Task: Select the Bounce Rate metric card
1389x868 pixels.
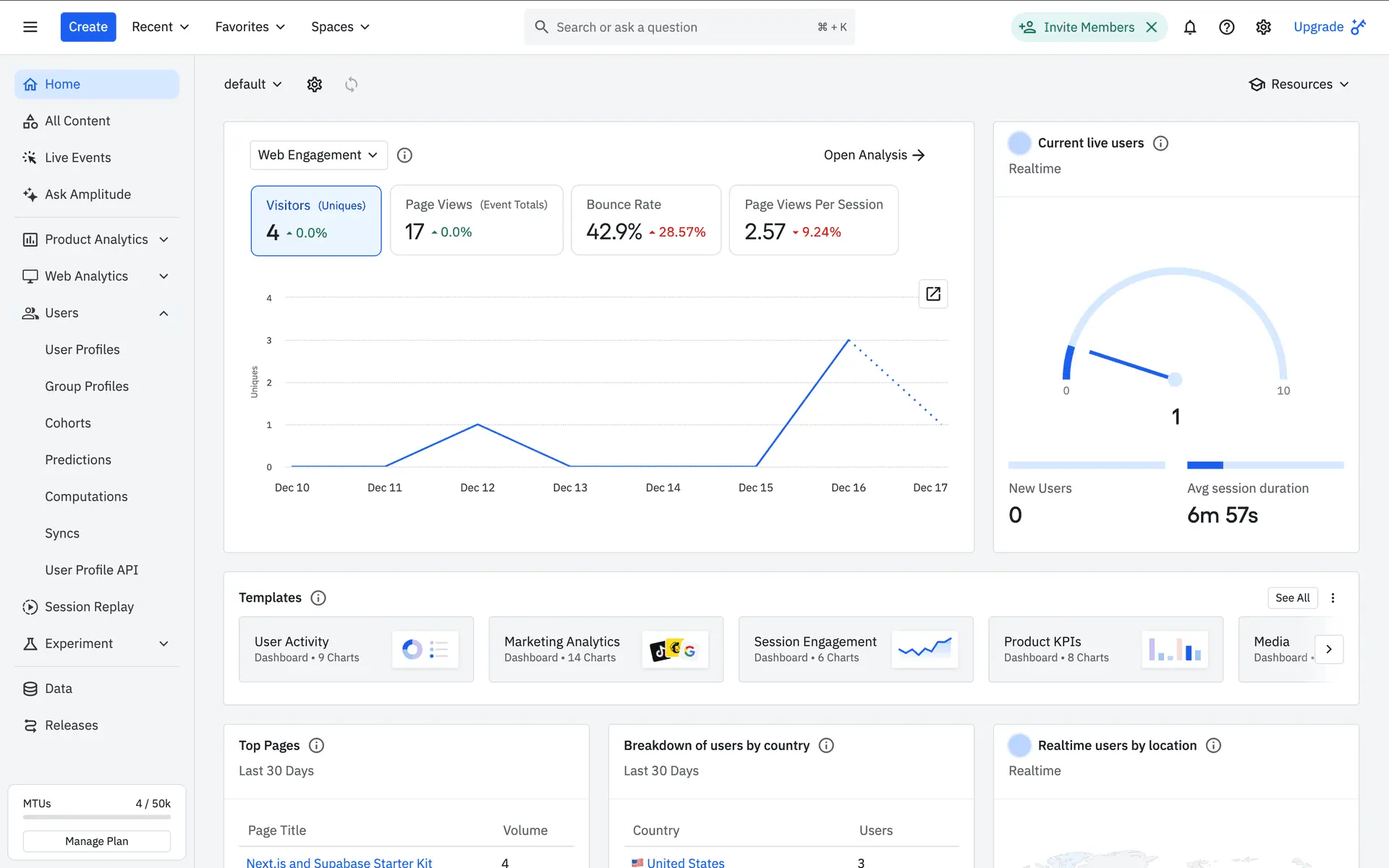Action: pyautogui.click(x=645, y=221)
